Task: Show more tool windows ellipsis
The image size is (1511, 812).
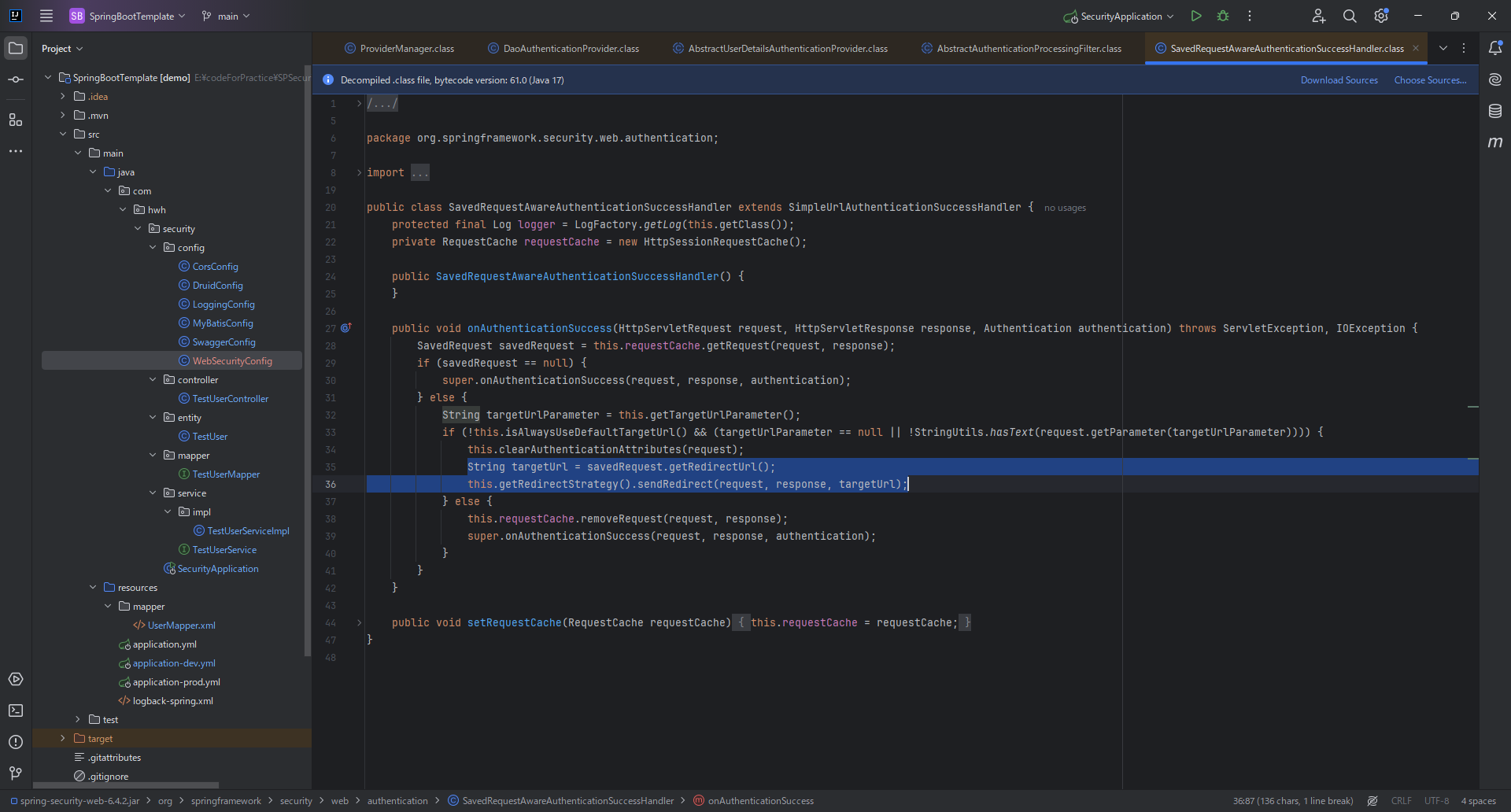Action: coord(16,151)
